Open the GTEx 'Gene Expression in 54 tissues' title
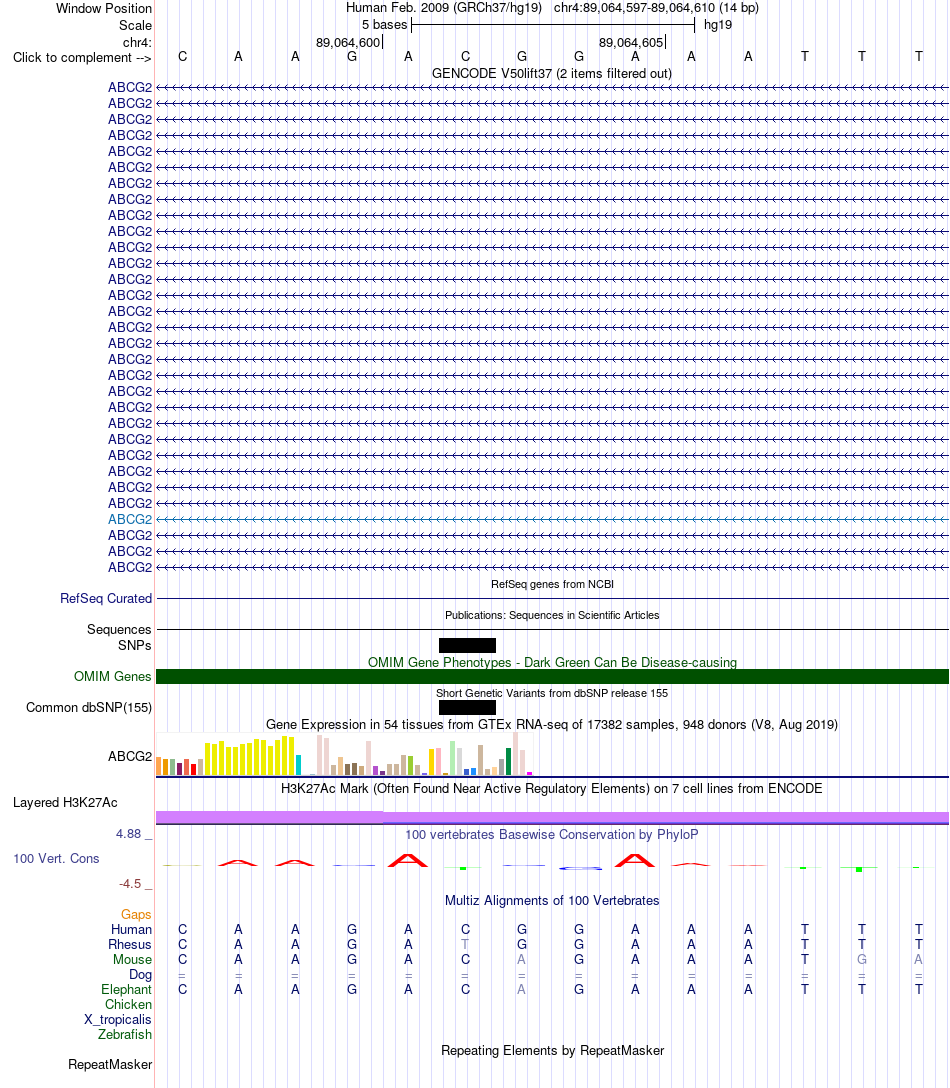 click(552, 724)
